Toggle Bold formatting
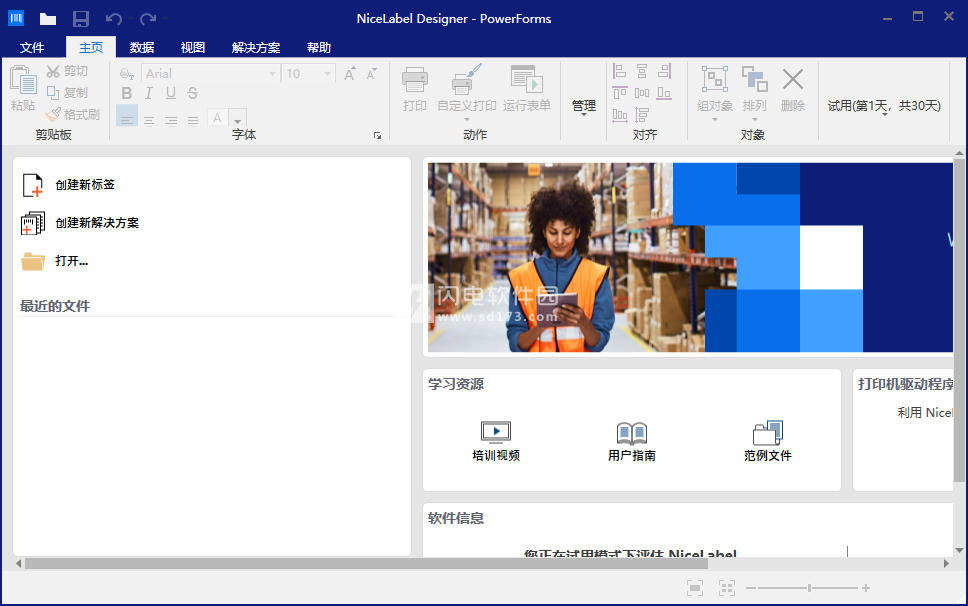The width and height of the screenshot is (968, 606). coord(127,93)
